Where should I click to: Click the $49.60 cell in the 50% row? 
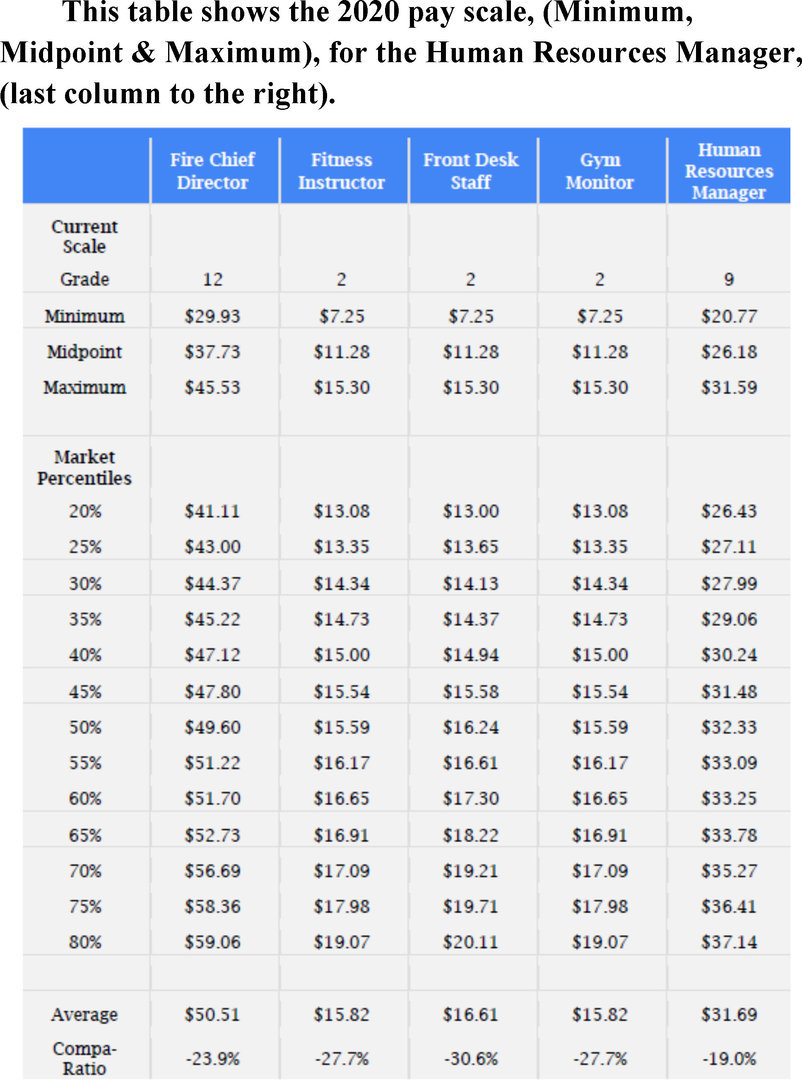[x=213, y=727]
